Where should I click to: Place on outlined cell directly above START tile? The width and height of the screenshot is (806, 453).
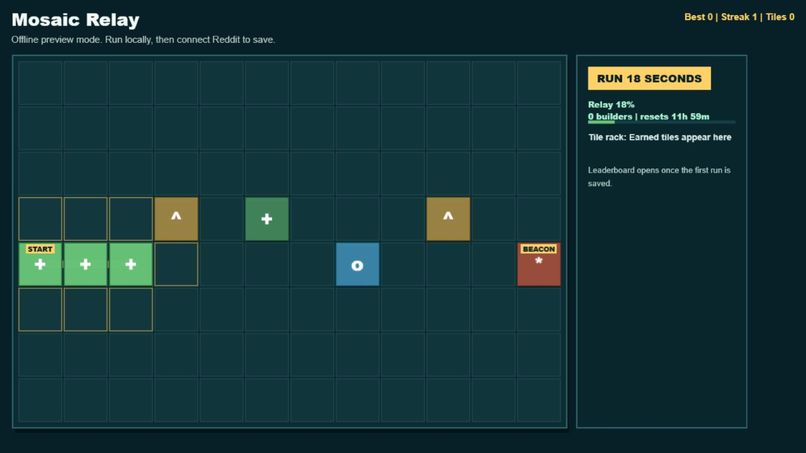tap(40, 219)
